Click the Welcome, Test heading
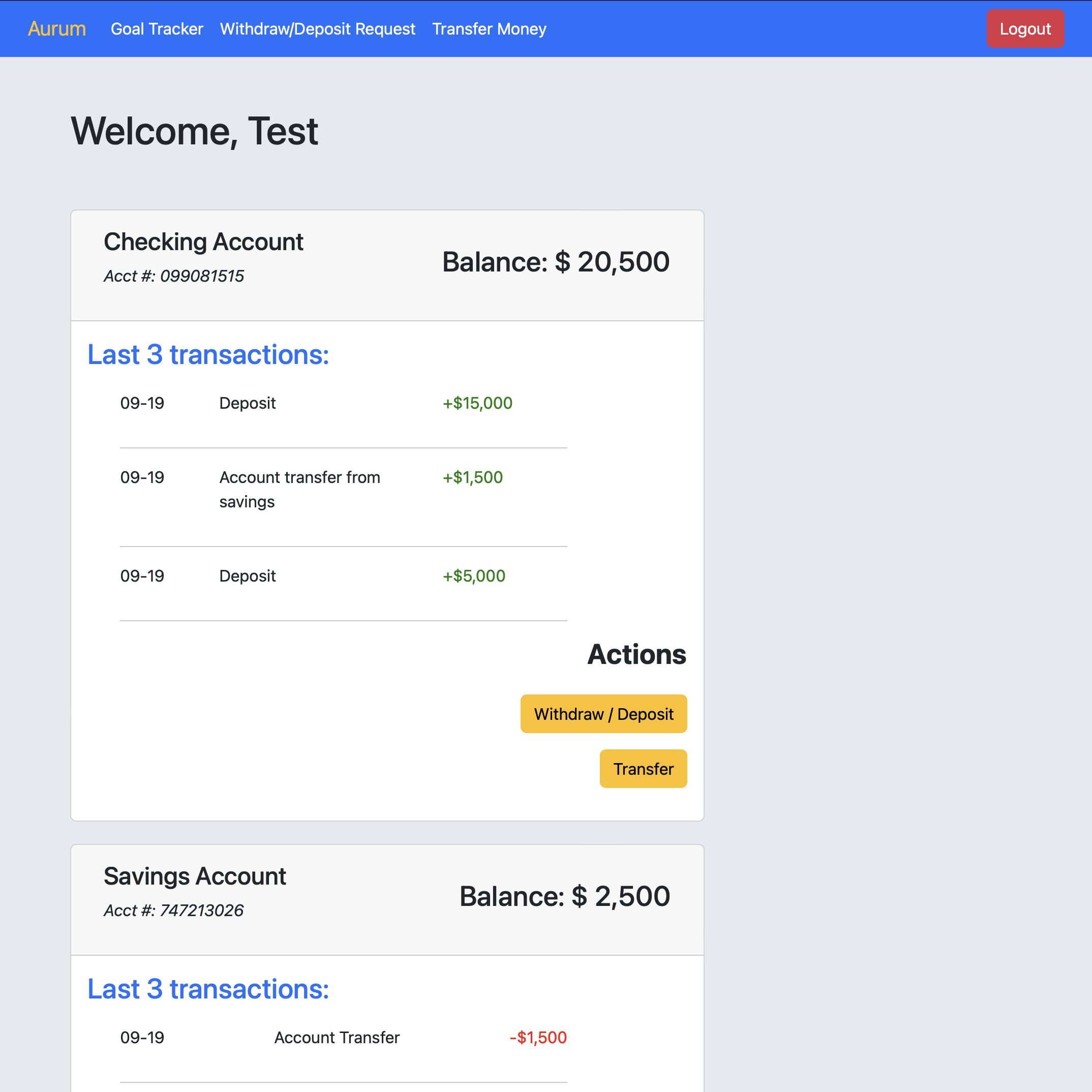This screenshot has height=1092, width=1092. click(194, 132)
